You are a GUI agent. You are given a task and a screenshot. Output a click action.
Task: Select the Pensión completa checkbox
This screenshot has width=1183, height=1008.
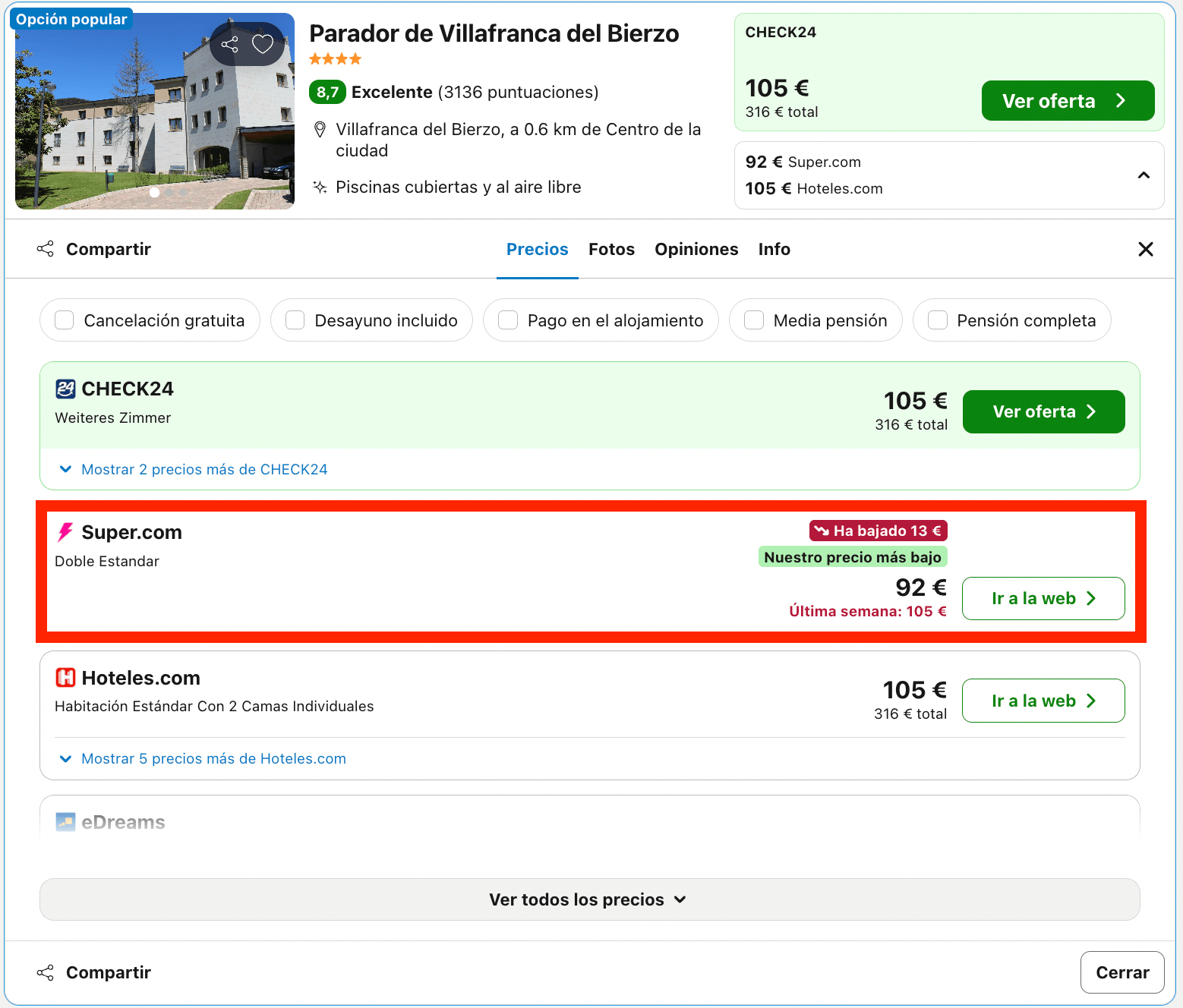click(x=938, y=320)
